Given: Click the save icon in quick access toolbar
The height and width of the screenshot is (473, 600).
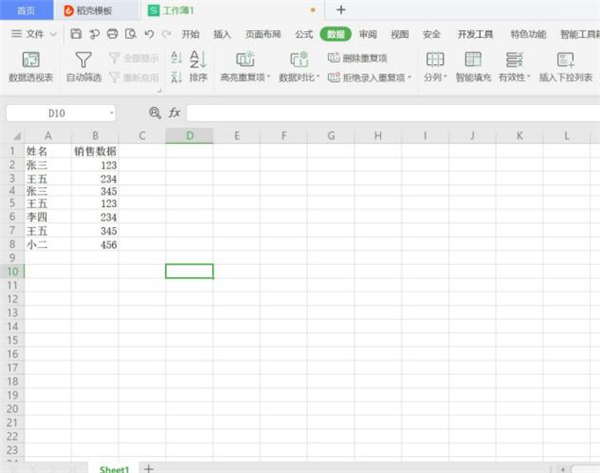Looking at the screenshot, I should (x=76, y=33).
